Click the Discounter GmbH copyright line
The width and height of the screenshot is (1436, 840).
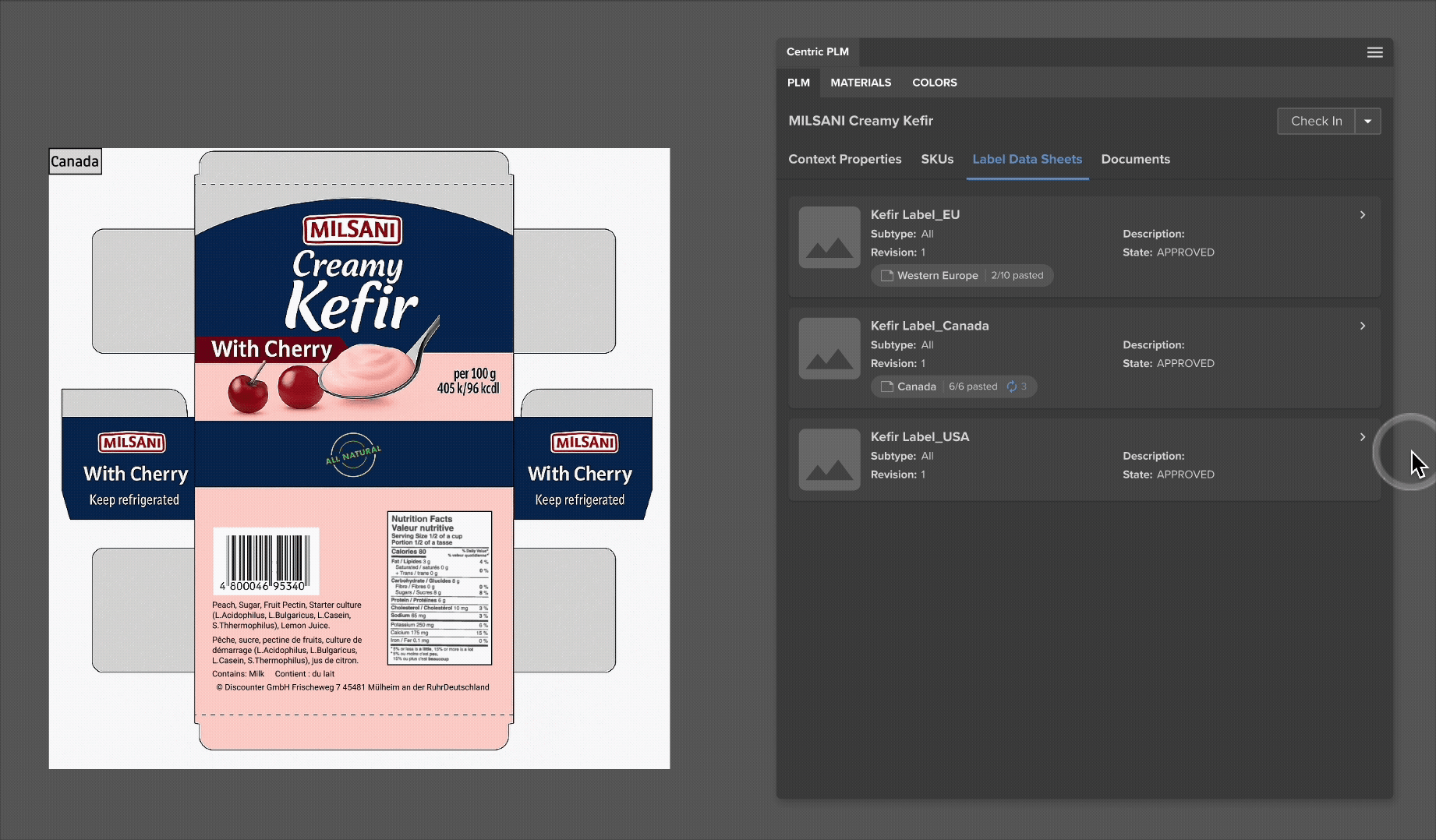(x=352, y=687)
